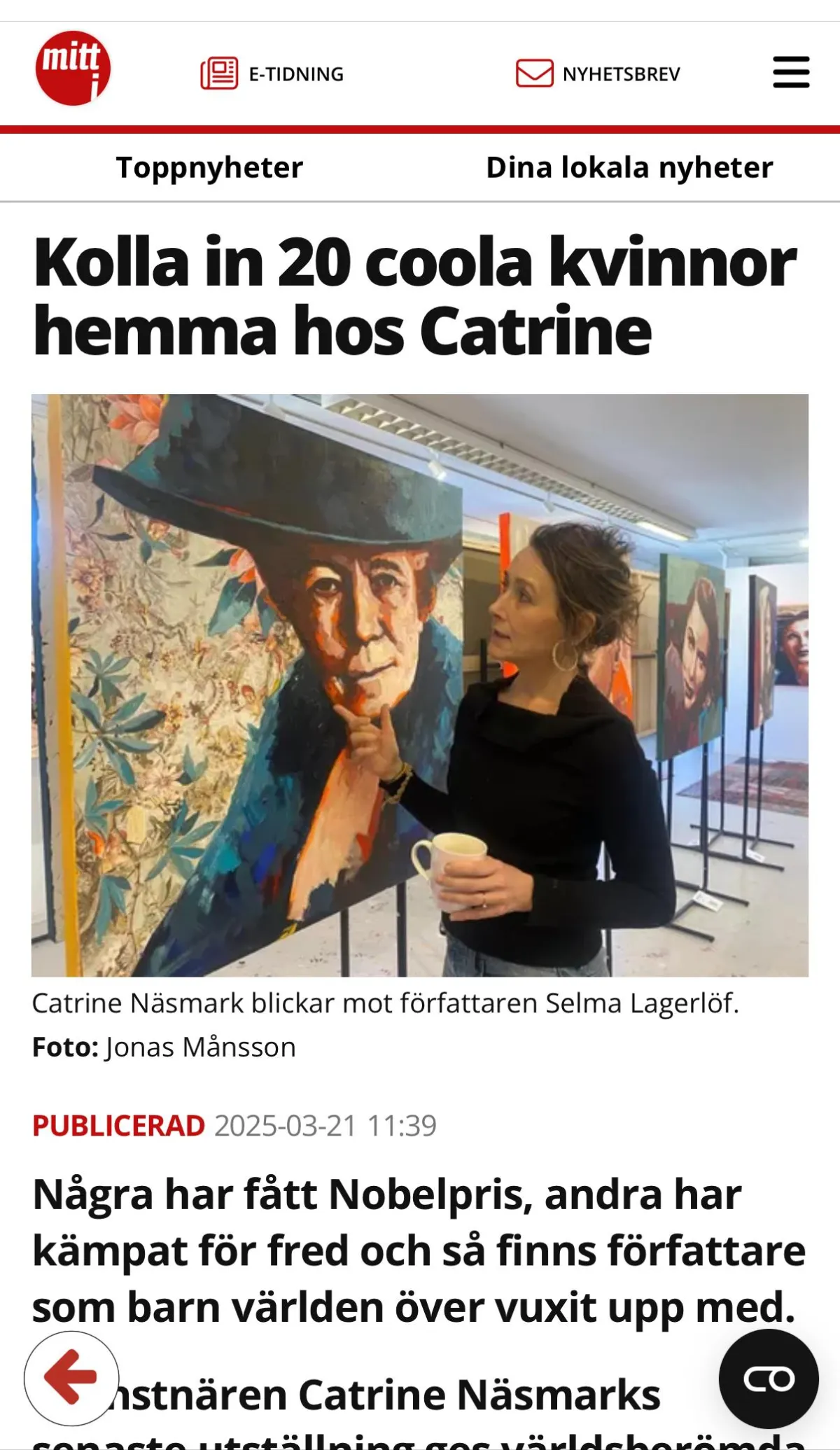Select the caption about Catrine Näsmark
This screenshot has width=840, height=1450.
tap(386, 1003)
